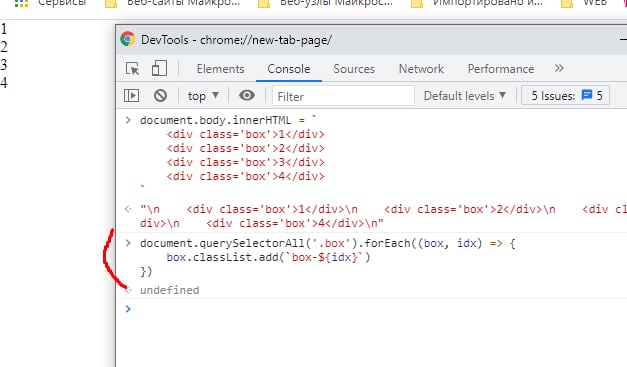This screenshot has width=627, height=367.
Task: Switch to the Console tab
Action: point(289,69)
